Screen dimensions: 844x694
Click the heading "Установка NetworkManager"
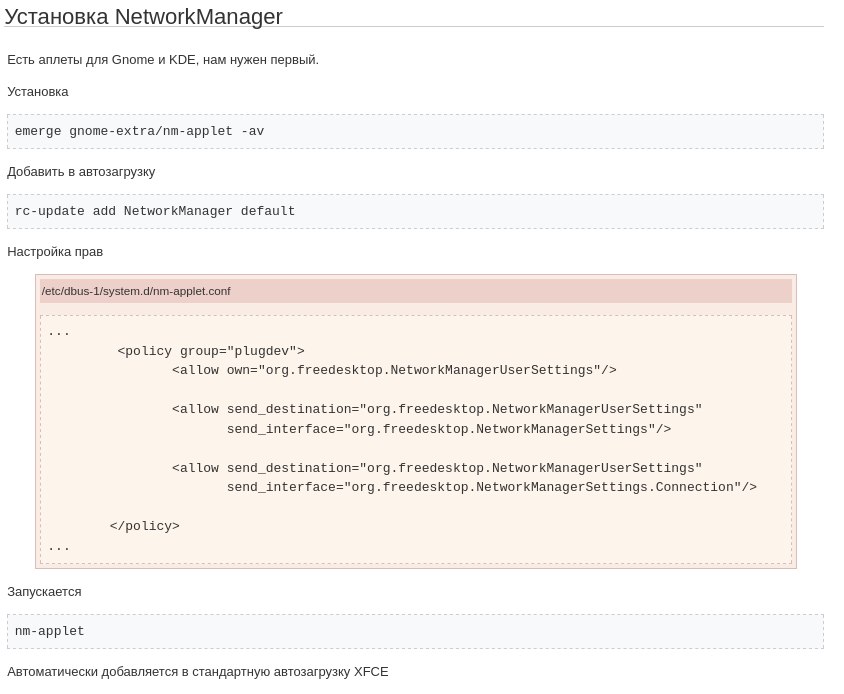[143, 17]
